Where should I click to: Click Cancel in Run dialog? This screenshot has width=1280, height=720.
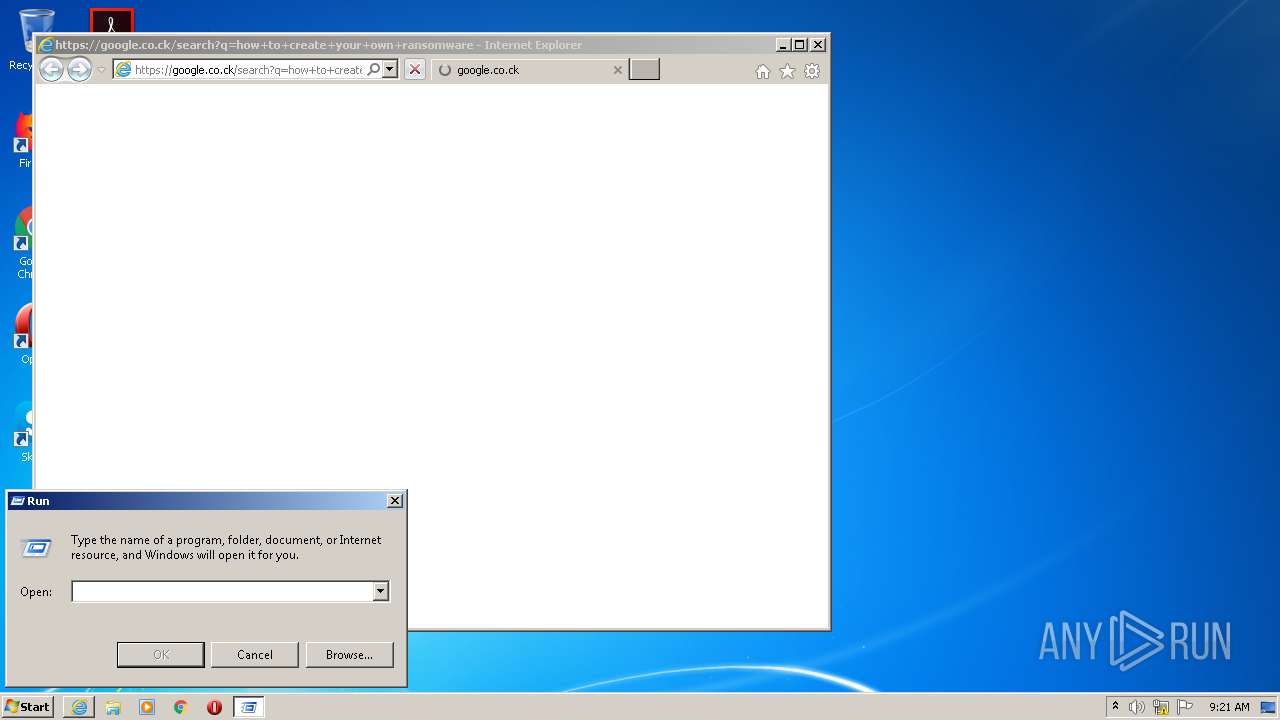pyautogui.click(x=255, y=655)
